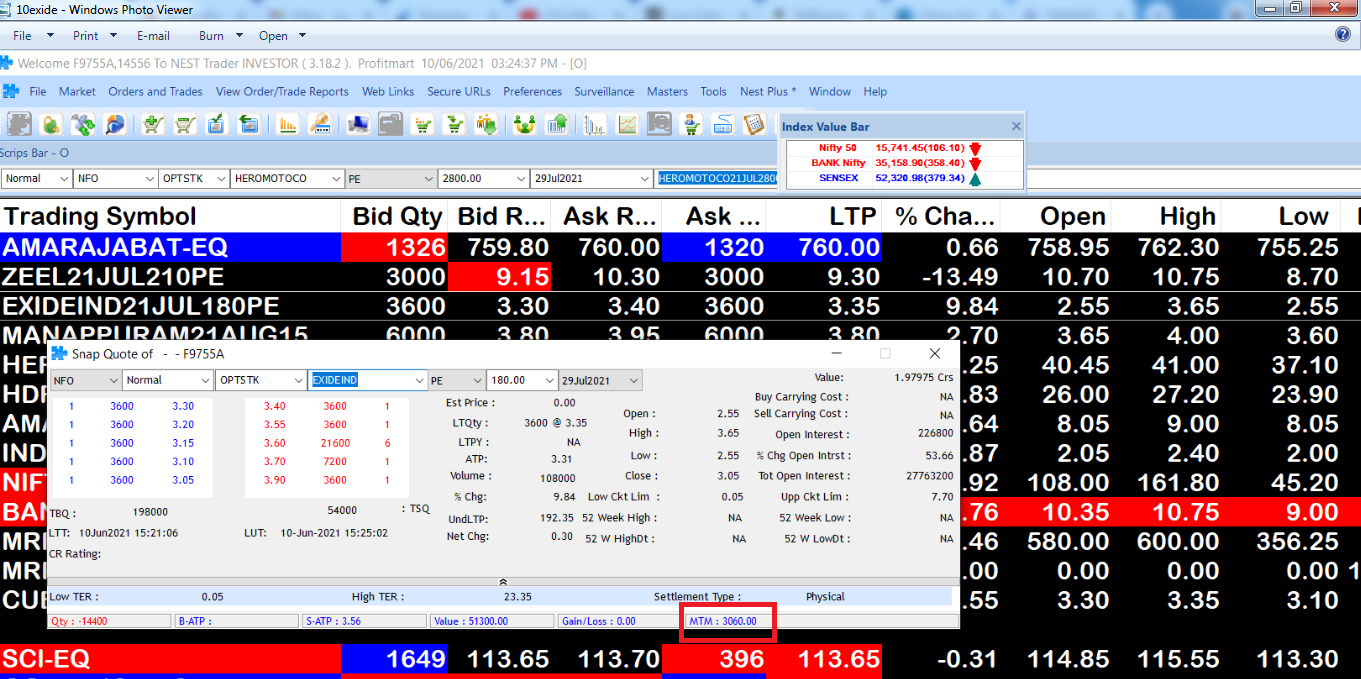
Task: Click the padlock login toolbar icon
Action: (51, 124)
